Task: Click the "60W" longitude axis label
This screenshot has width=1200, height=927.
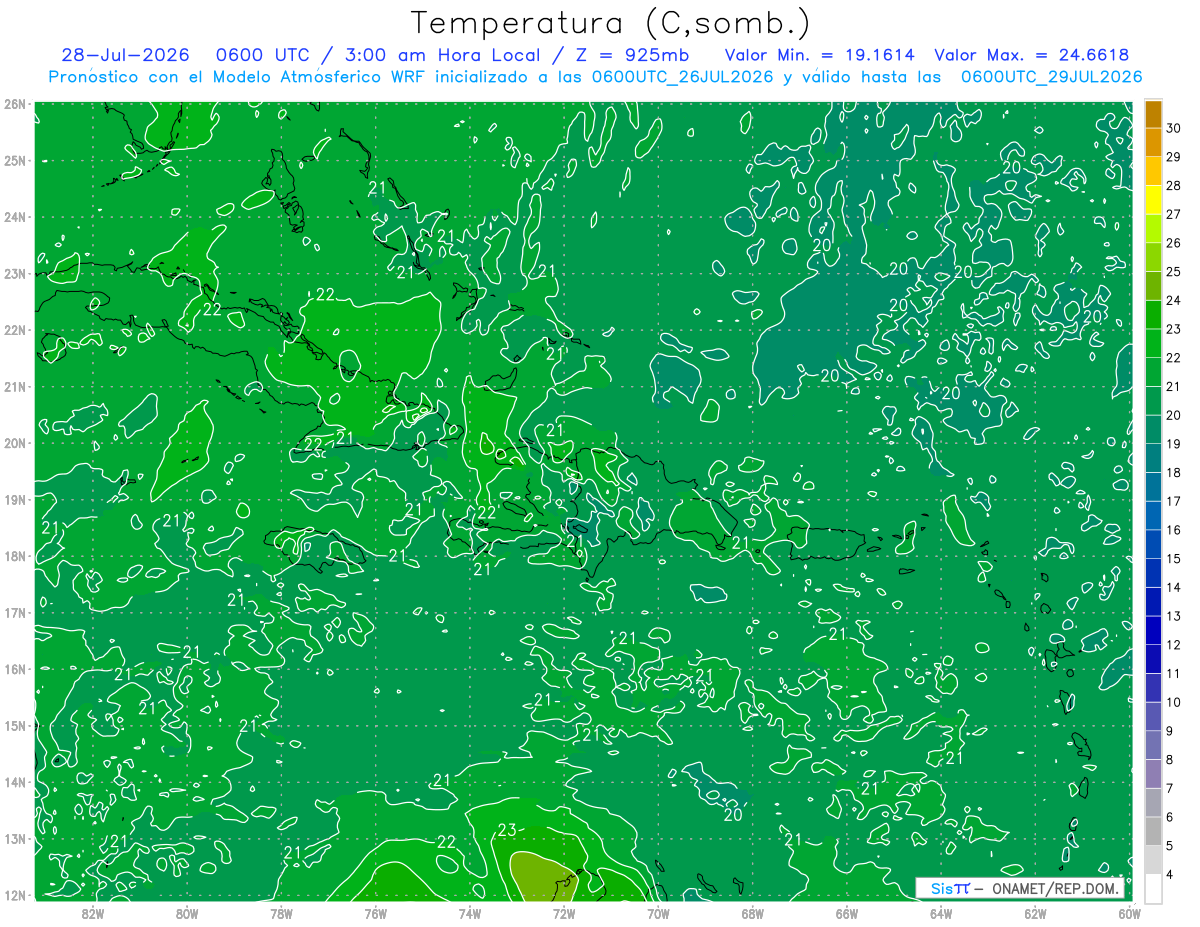Action: tap(1129, 913)
